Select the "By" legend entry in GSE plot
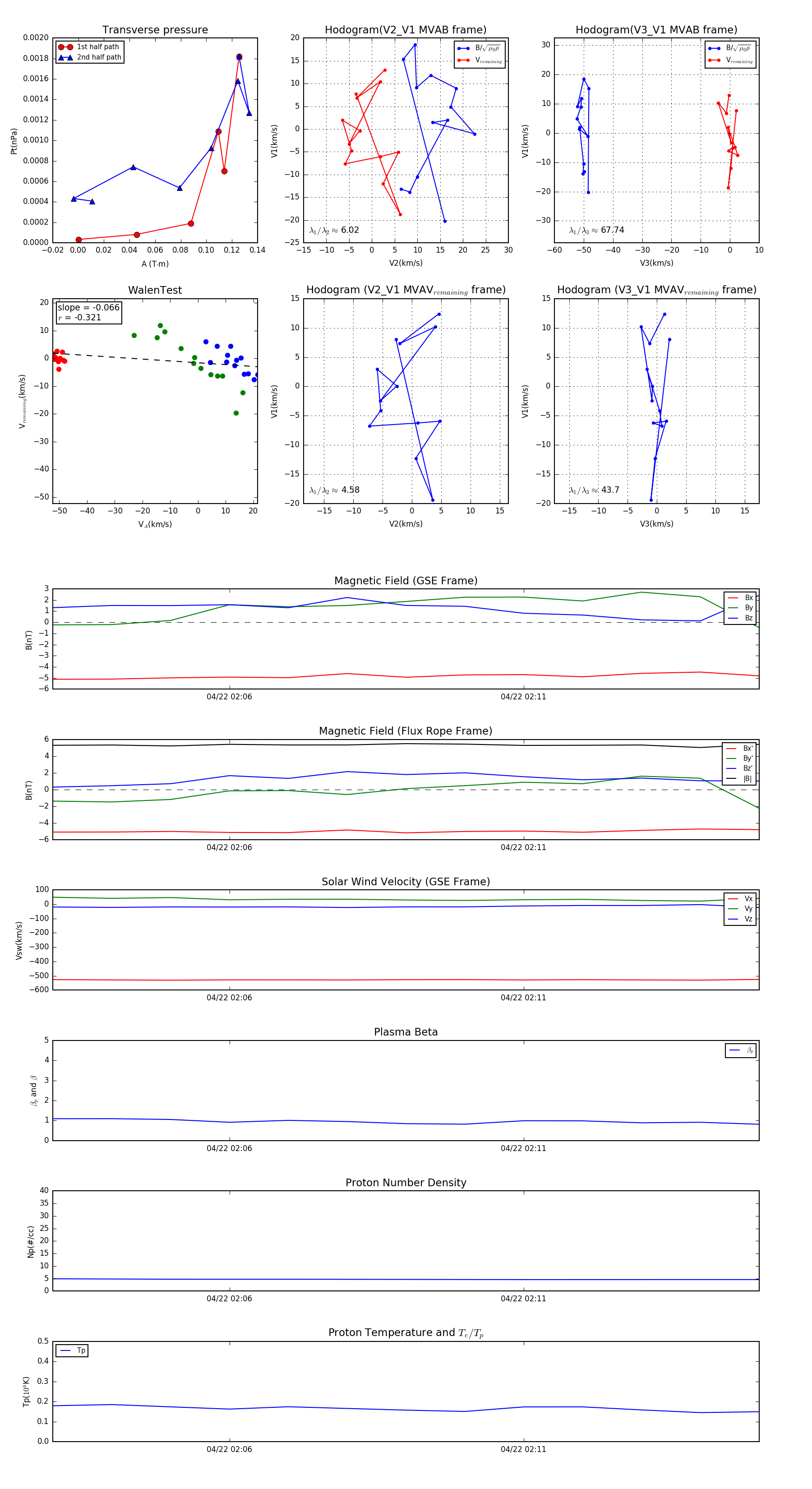The image size is (812, 1489). [x=740, y=608]
